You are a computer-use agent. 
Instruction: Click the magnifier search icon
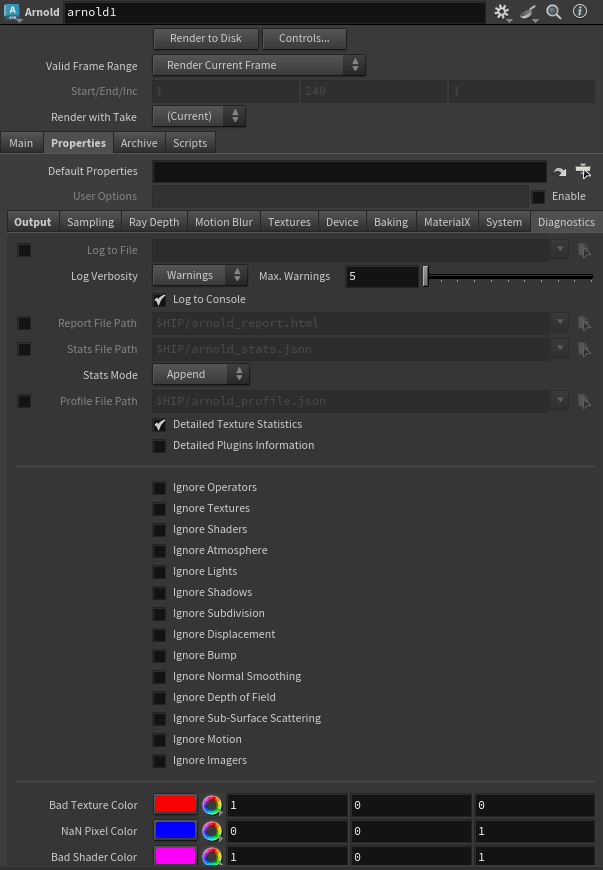coord(554,12)
